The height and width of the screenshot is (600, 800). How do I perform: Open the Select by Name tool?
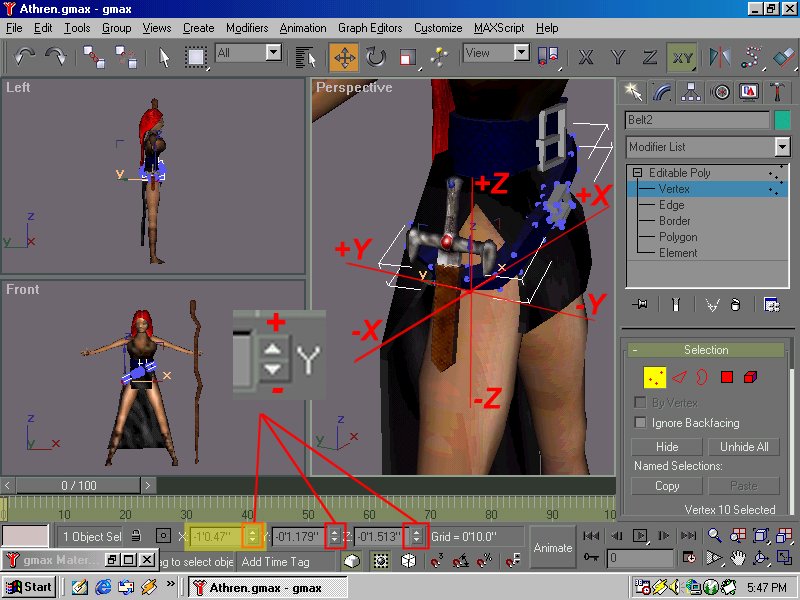(306, 57)
